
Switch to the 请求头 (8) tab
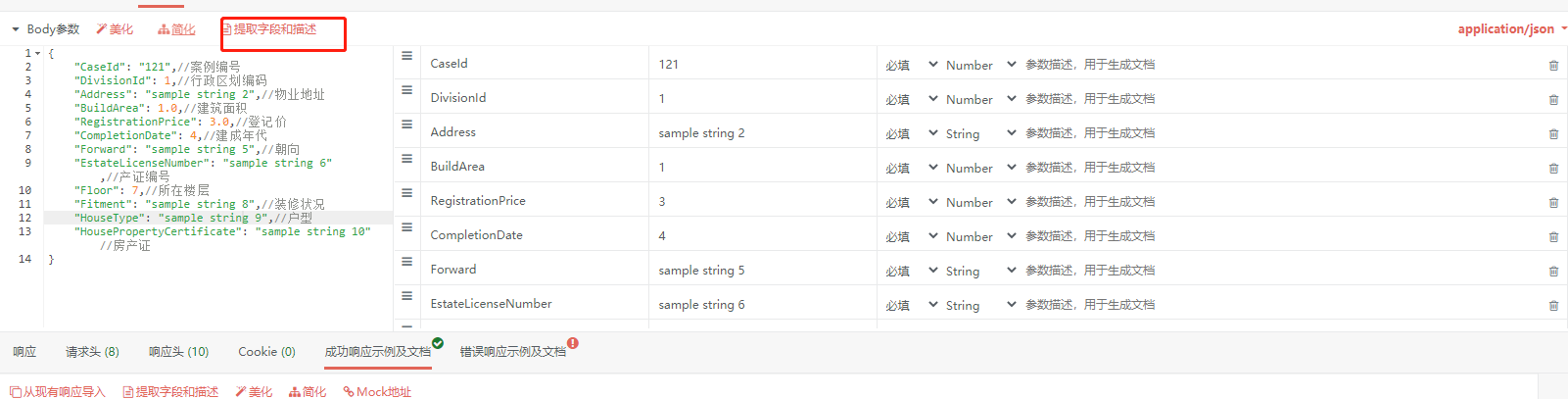pyautogui.click(x=92, y=351)
